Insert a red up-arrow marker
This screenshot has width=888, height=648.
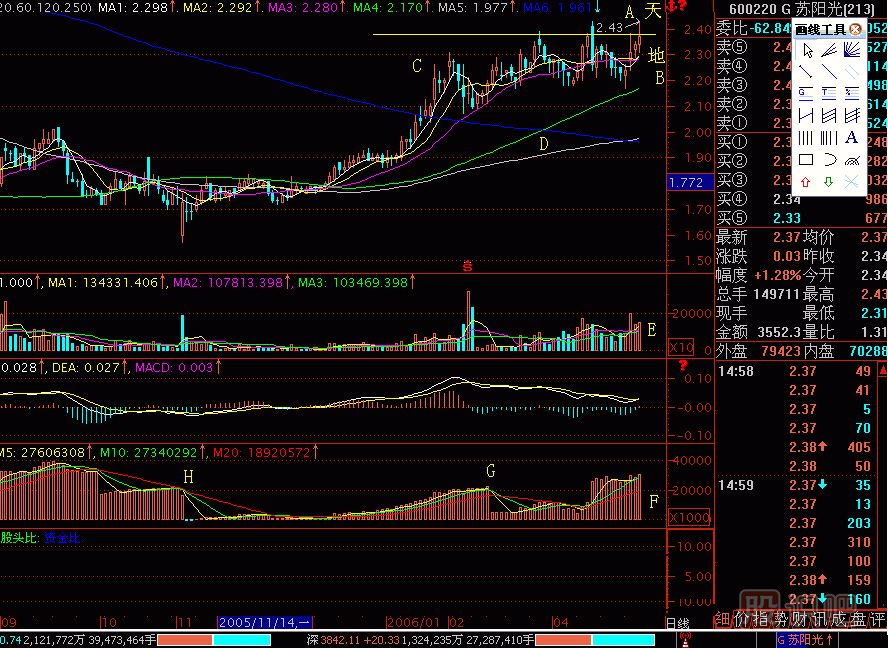click(x=805, y=182)
